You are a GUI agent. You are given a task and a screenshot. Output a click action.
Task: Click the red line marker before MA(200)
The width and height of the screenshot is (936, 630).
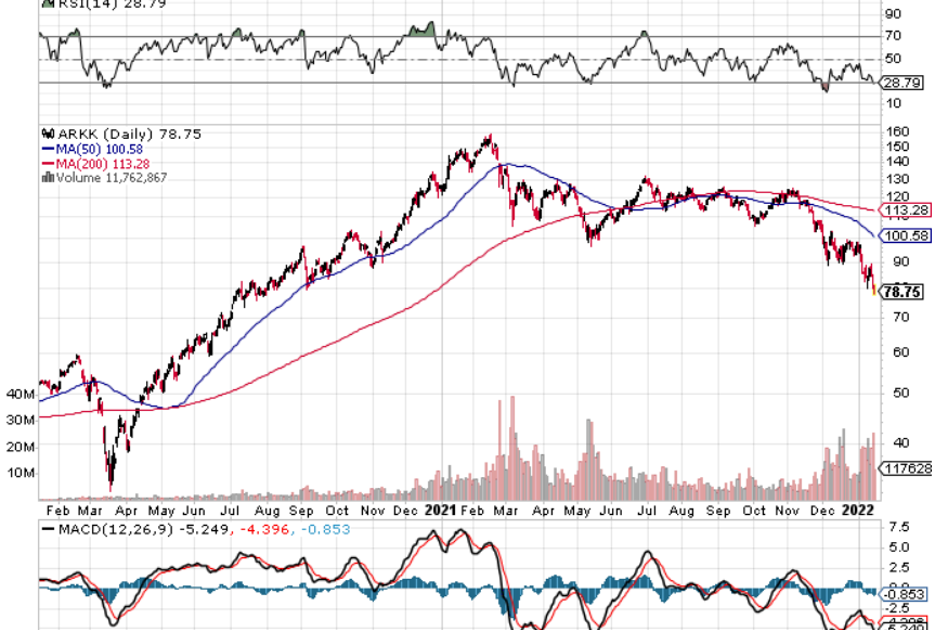coord(45,163)
